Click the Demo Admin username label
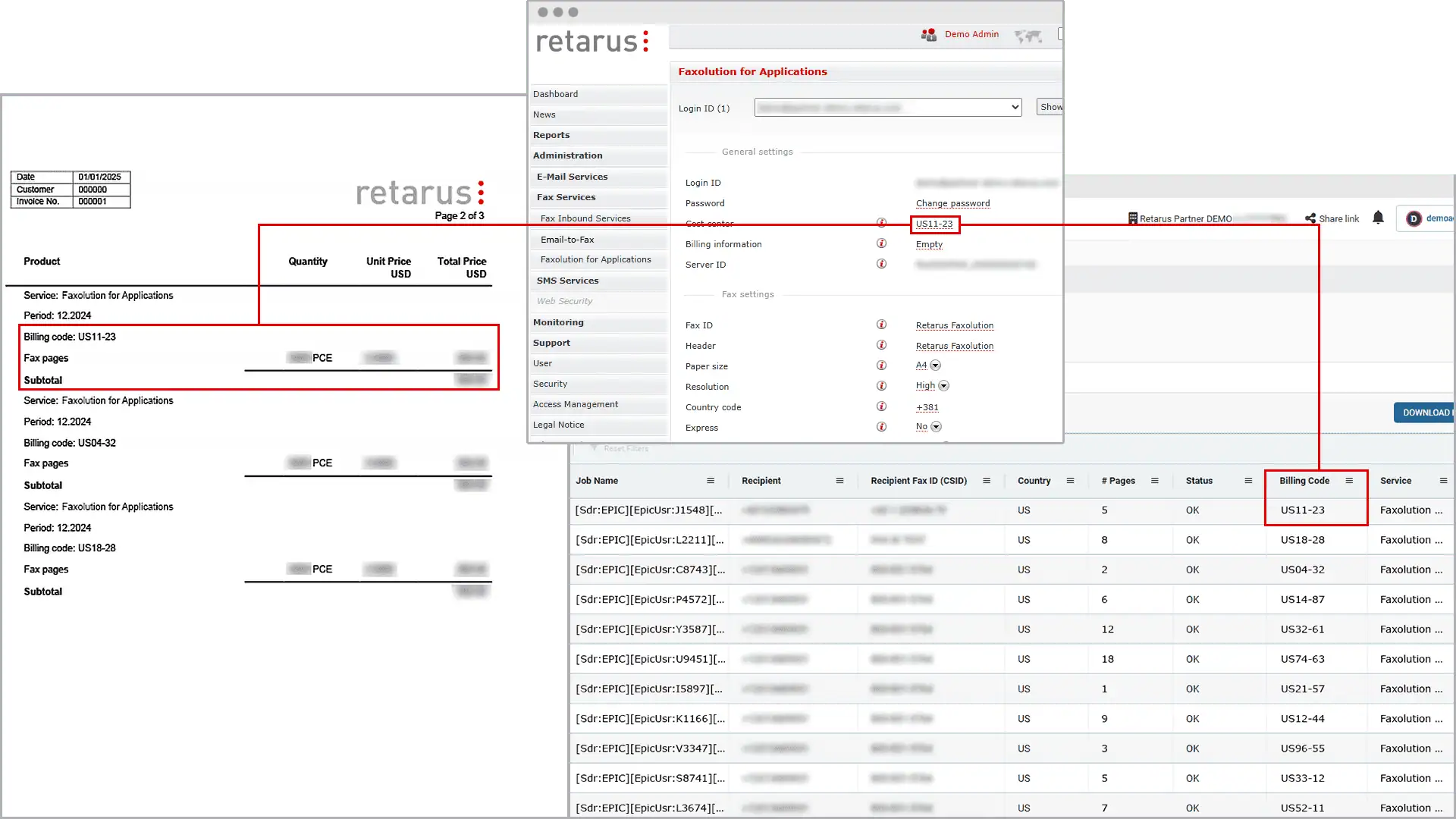This screenshot has height=819, width=1456. click(971, 35)
